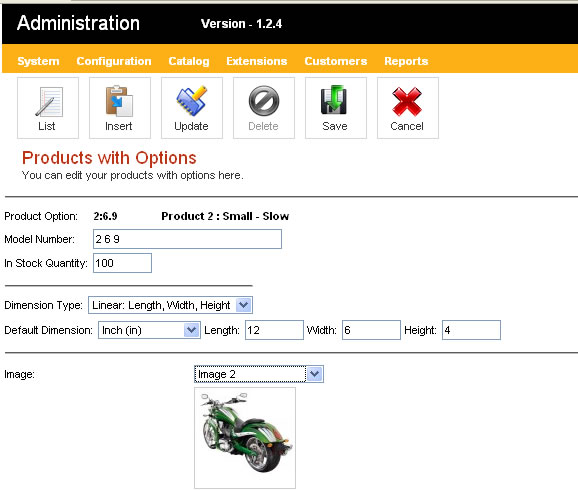The height and width of the screenshot is (490, 578).
Task: Open the Reports menu
Action: [x=406, y=61]
